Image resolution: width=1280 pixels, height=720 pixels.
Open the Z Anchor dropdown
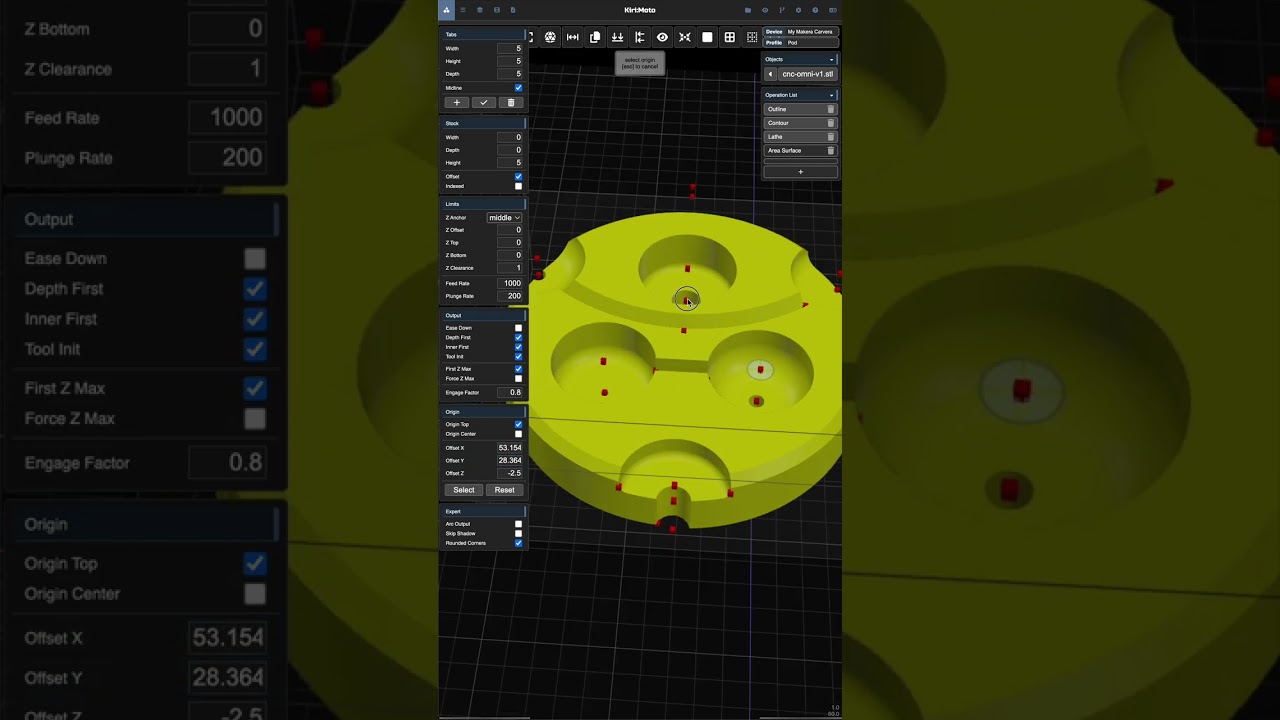pos(504,217)
